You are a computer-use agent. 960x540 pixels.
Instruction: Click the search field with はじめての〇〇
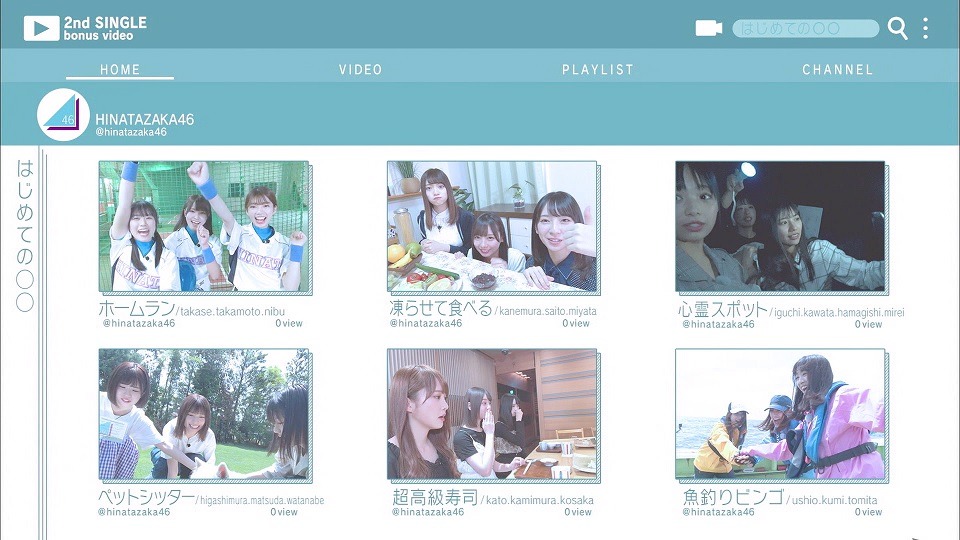[804, 29]
